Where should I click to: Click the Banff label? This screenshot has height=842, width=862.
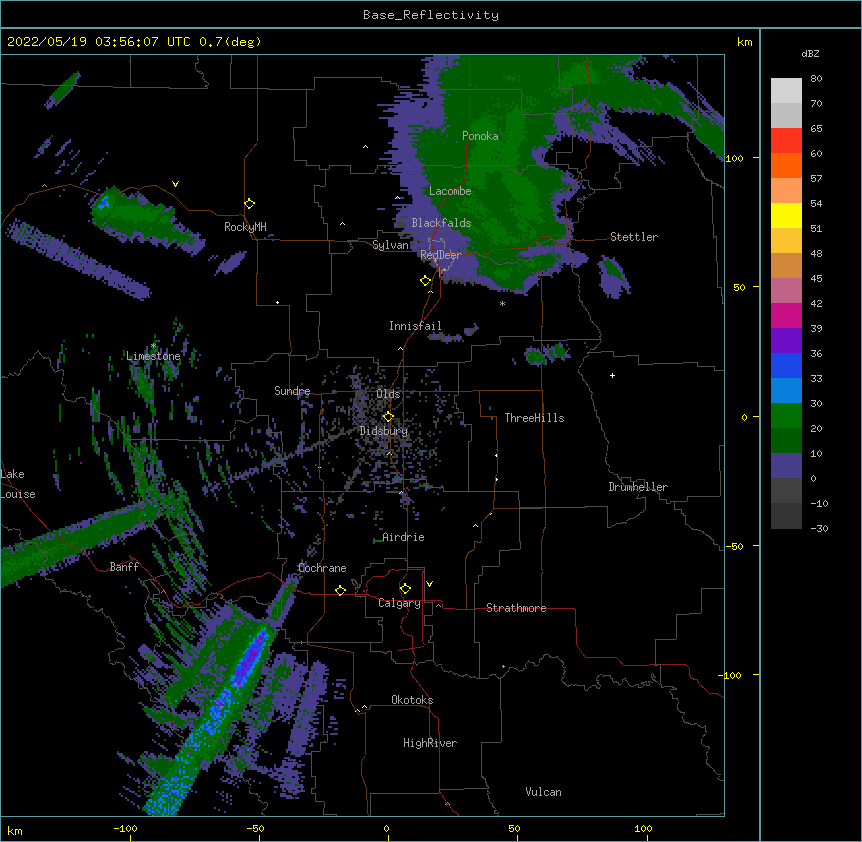click(x=124, y=567)
